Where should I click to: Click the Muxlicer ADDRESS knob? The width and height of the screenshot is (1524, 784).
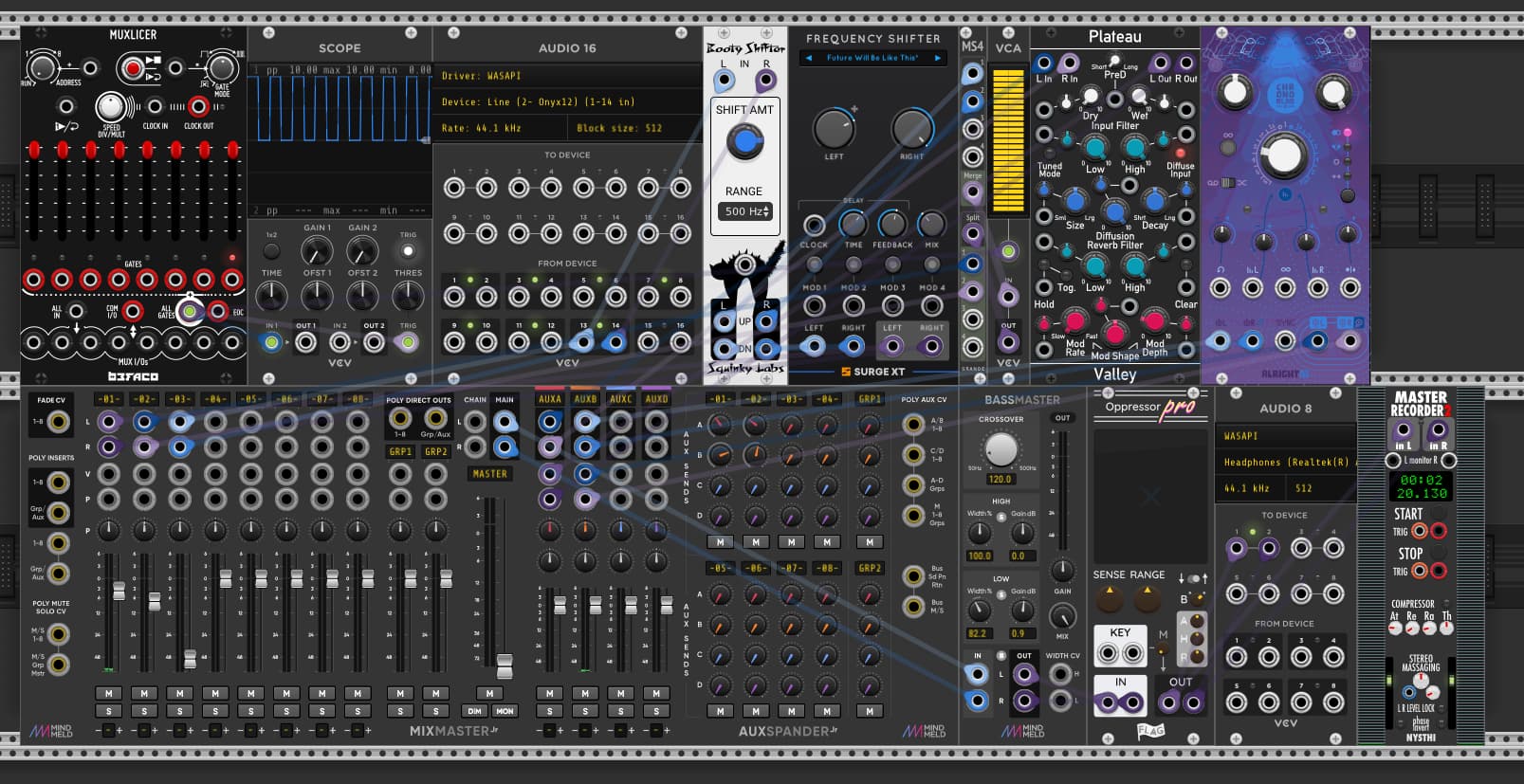point(42,67)
